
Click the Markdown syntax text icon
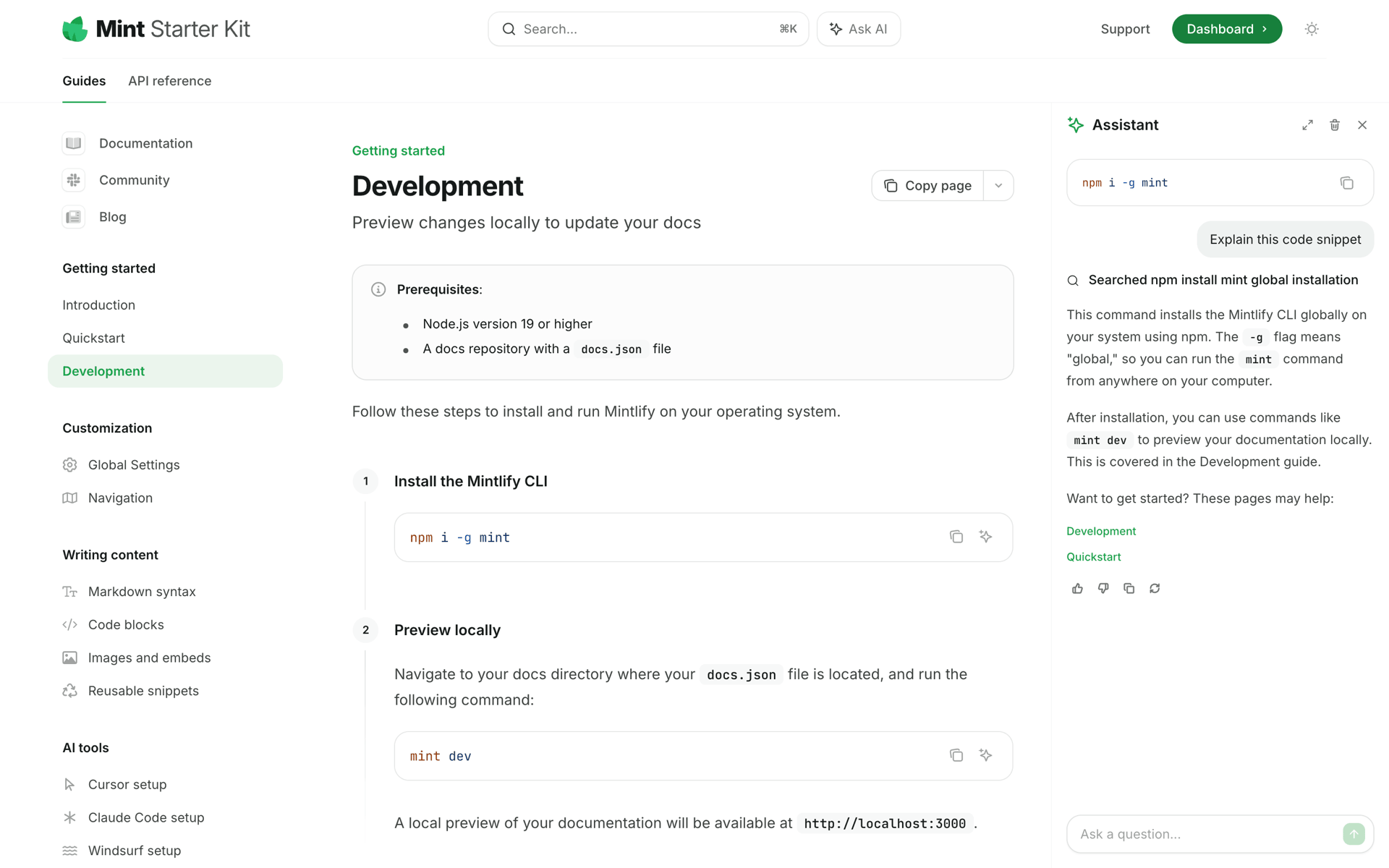pyautogui.click(x=70, y=592)
